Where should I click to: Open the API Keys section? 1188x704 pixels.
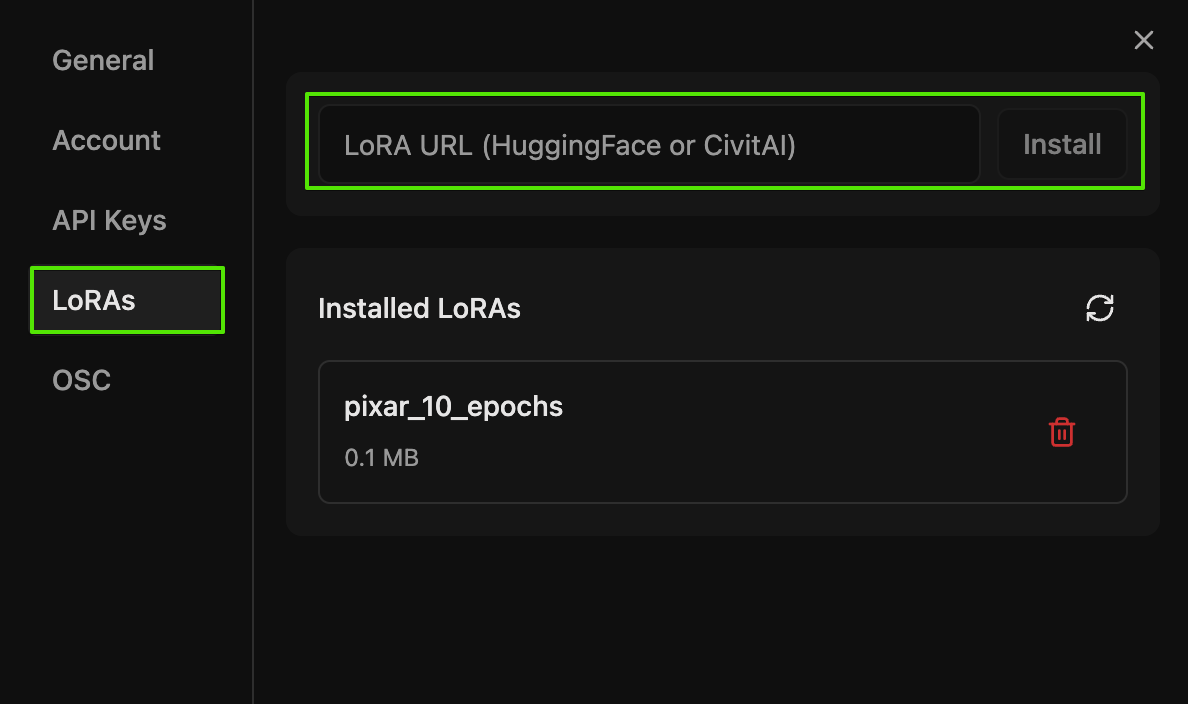109,220
